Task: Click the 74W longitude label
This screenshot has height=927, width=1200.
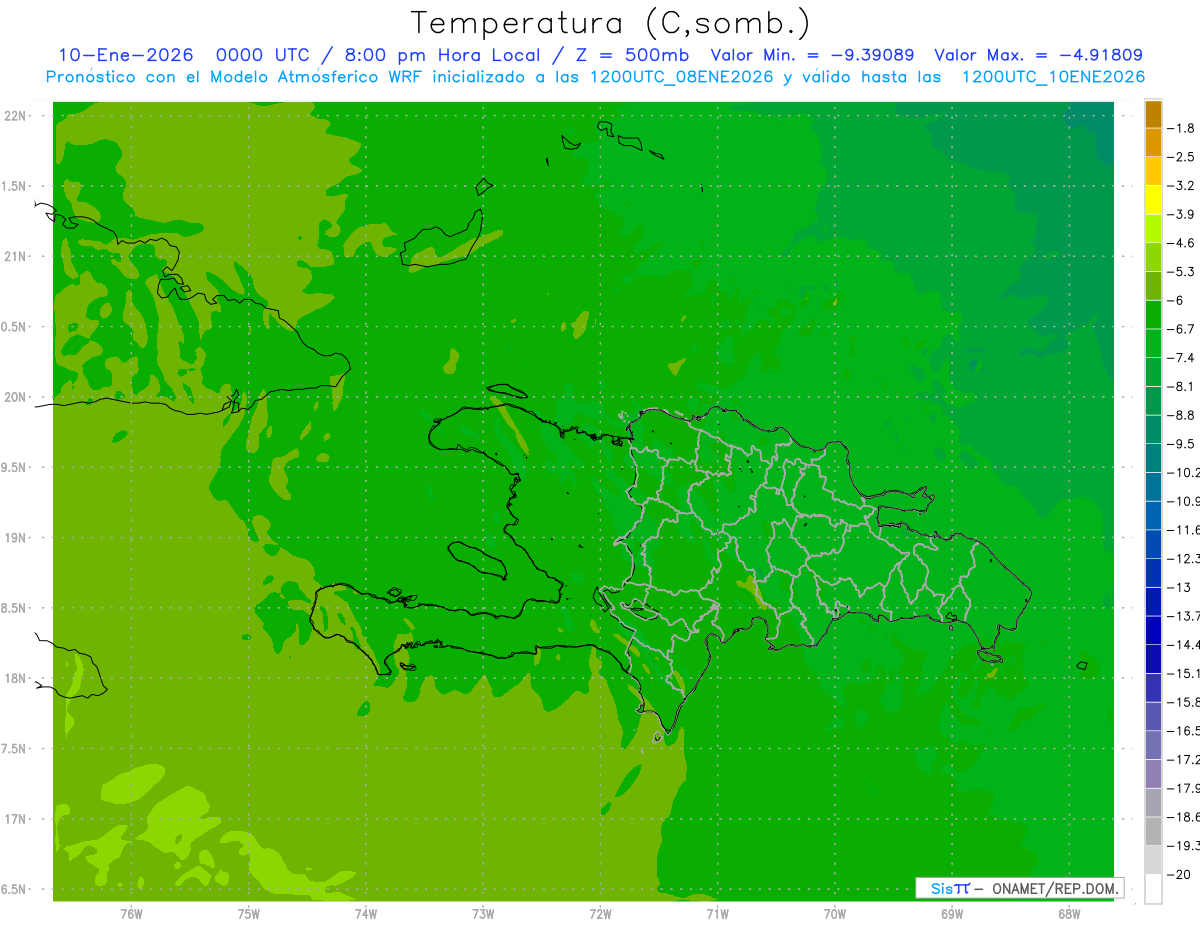Action: pos(365,914)
